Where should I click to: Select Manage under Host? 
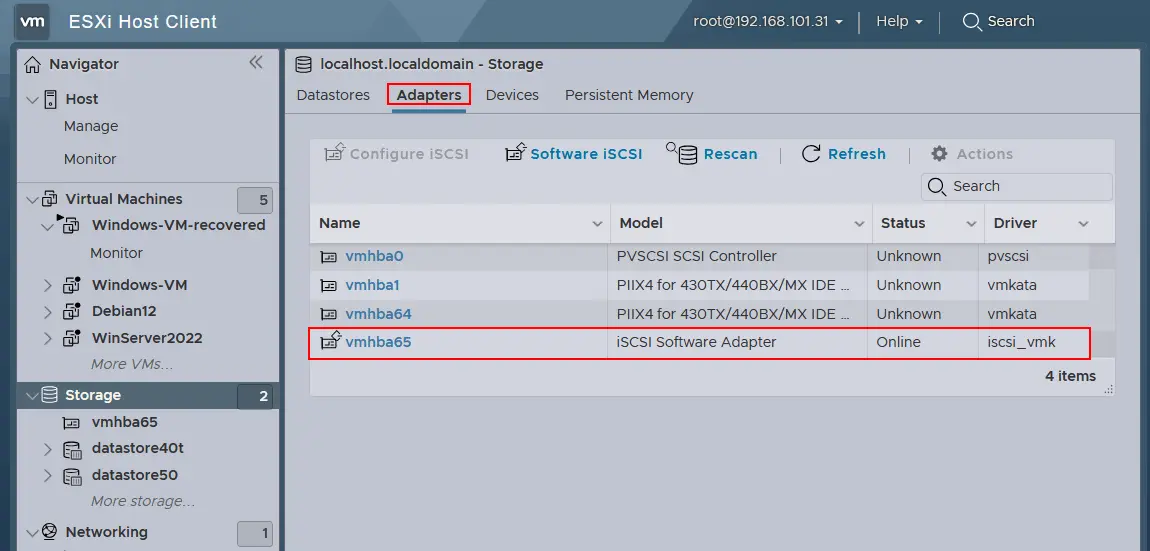click(x=91, y=126)
